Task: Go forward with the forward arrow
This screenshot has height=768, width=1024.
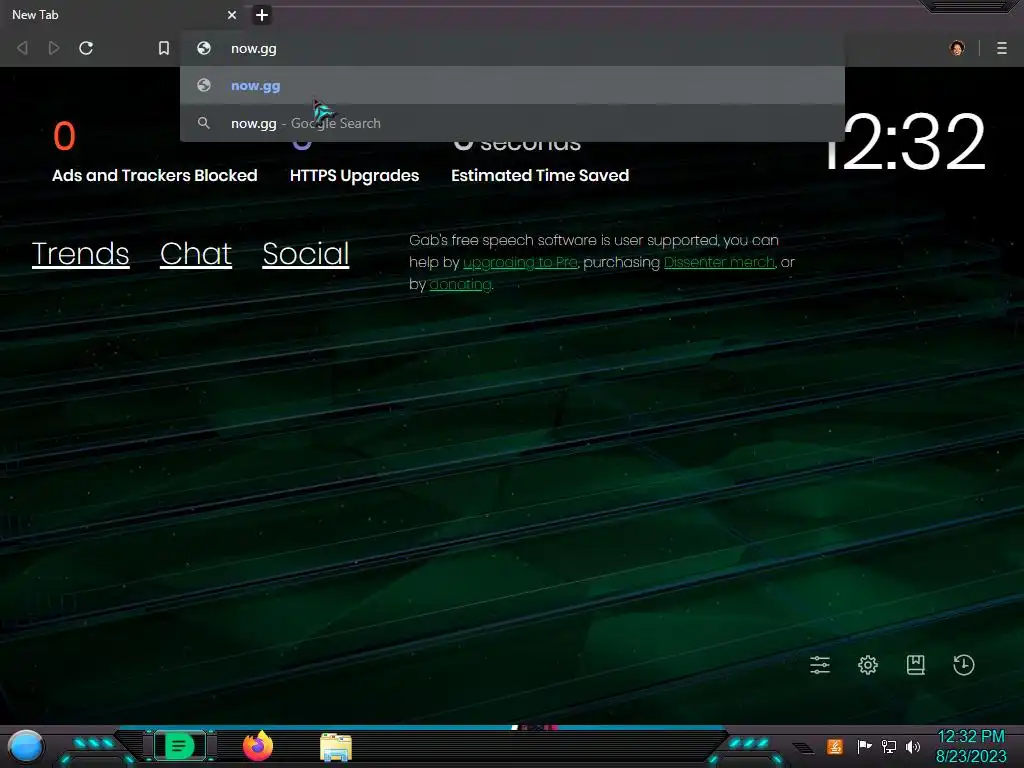Action: [x=54, y=48]
